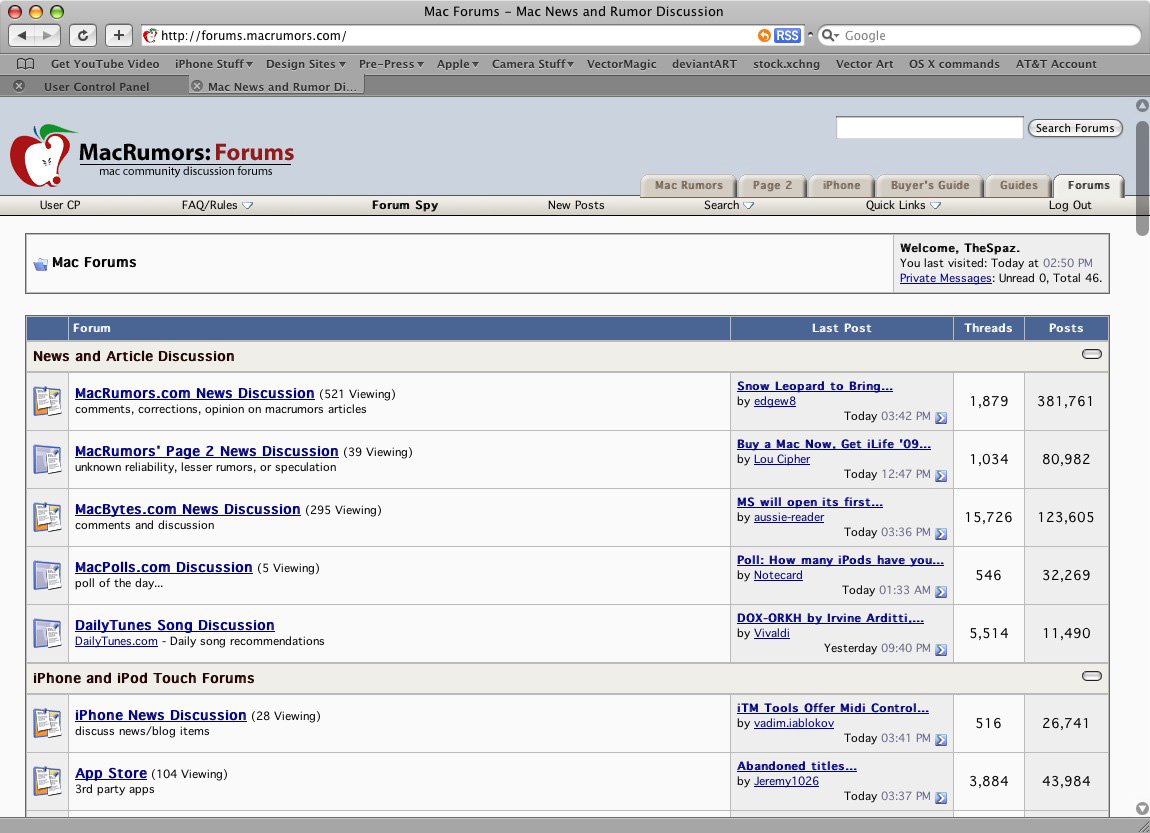Screen dimensions: 1150x833
Task: Open the VectorMagic bookmark
Action: (621, 64)
